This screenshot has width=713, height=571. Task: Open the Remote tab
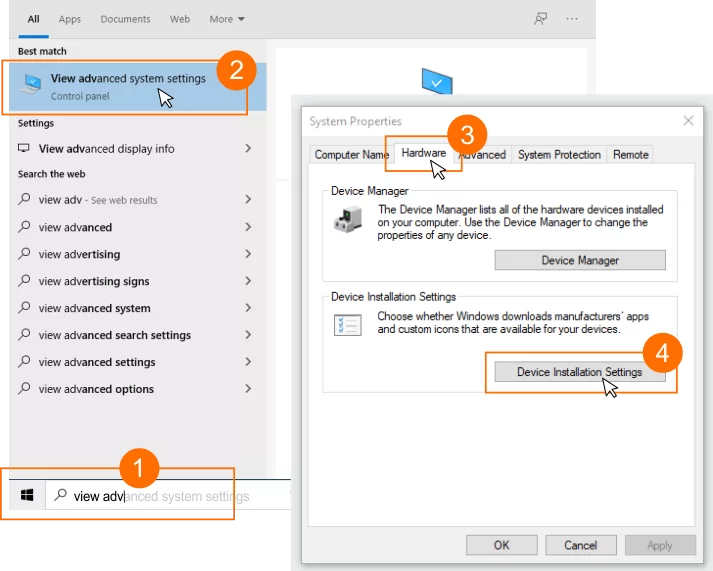(x=630, y=155)
